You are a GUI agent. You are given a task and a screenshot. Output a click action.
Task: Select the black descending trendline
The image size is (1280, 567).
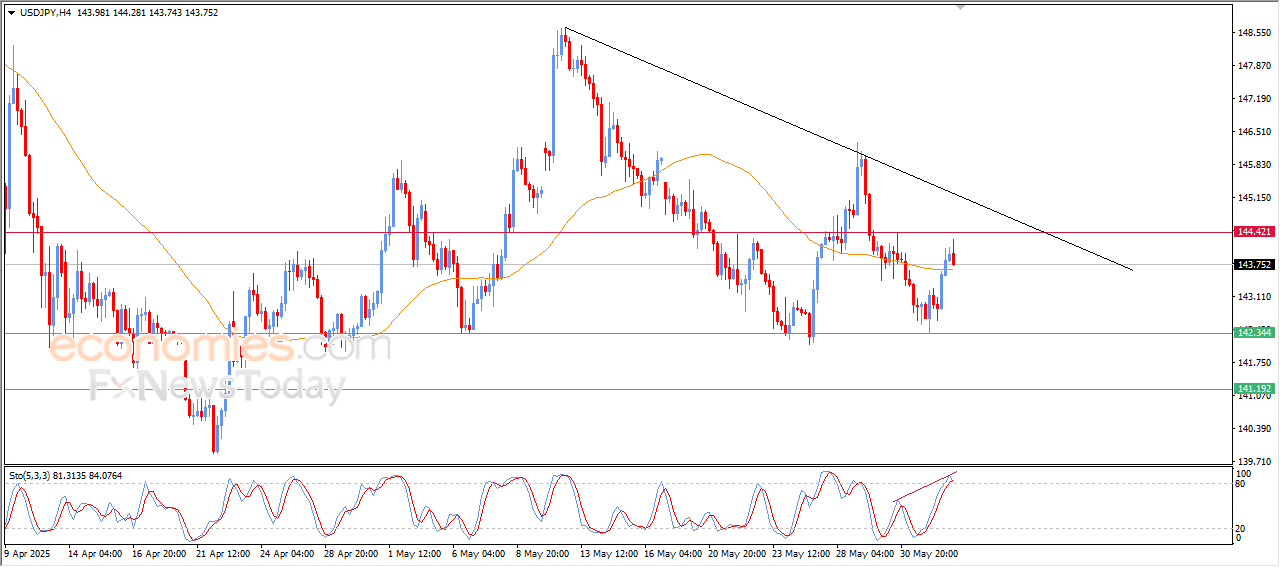click(x=850, y=149)
